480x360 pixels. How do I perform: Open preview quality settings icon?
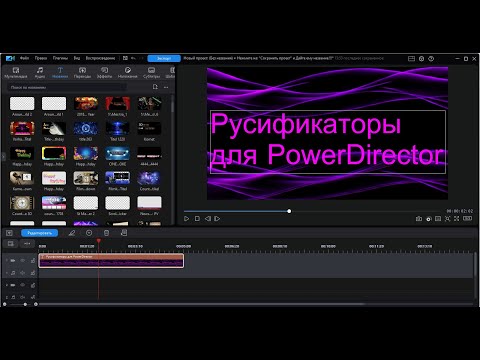[429, 219]
